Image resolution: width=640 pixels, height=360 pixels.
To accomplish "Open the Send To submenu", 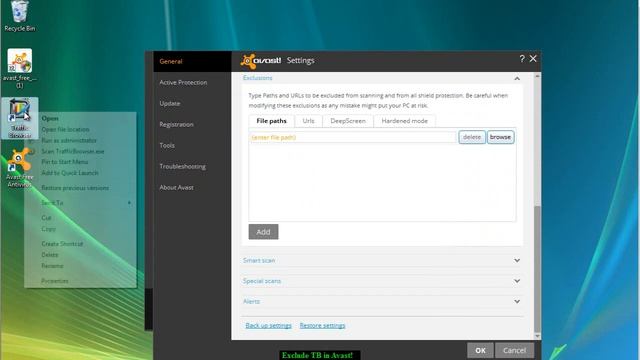I will click(x=80, y=203).
